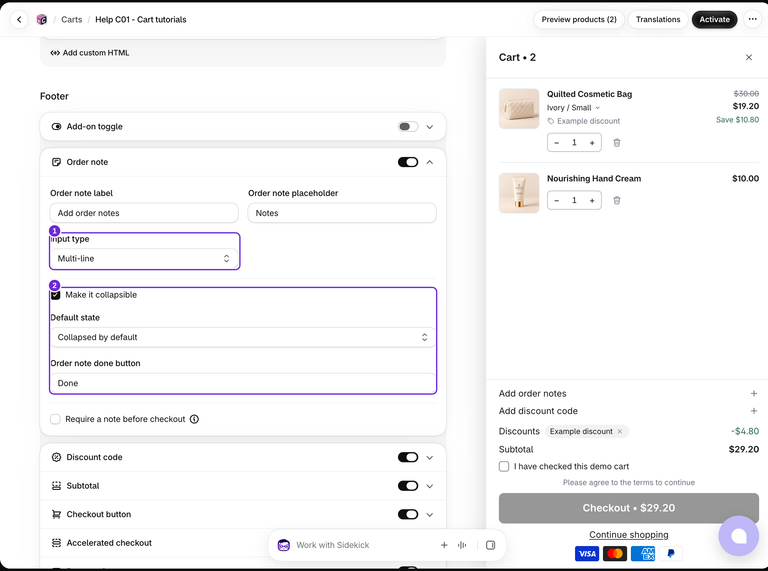Viewport: 768px width, 571px height.
Task: Click the Mastercard payment icon
Action: tap(615, 554)
